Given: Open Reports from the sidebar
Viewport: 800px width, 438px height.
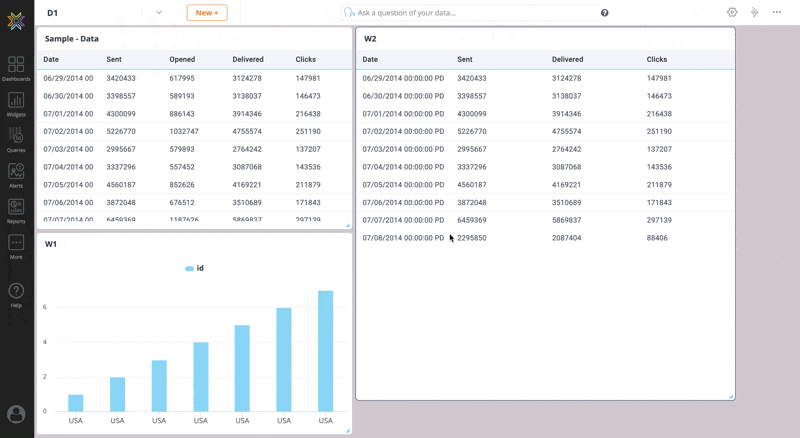Looking at the screenshot, I should [16, 211].
